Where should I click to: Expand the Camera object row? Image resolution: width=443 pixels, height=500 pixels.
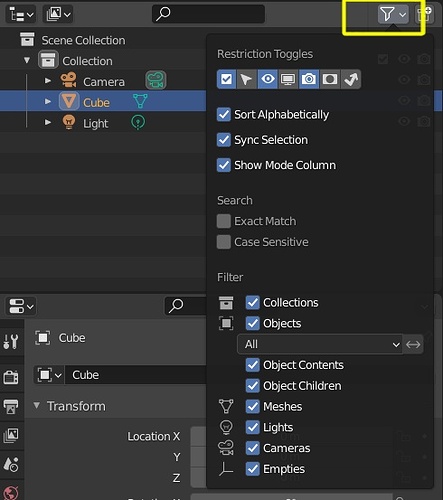coord(48,81)
